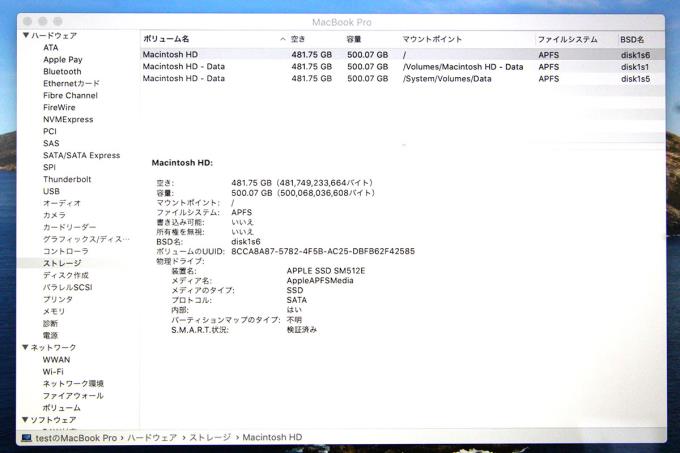Screen dimensions: 680x453
Task: Click BSD name disk1s5 cell
Action: (635, 79)
